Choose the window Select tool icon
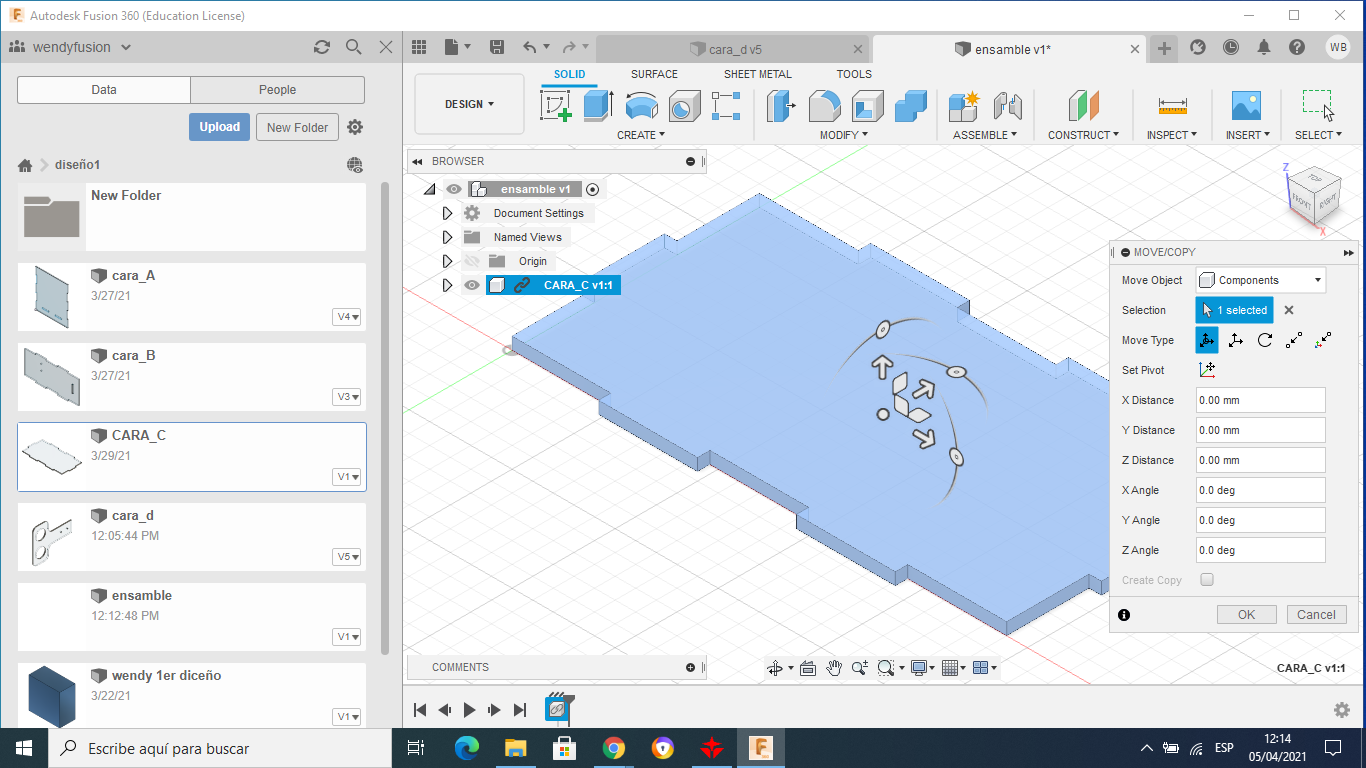 pos(1318,105)
